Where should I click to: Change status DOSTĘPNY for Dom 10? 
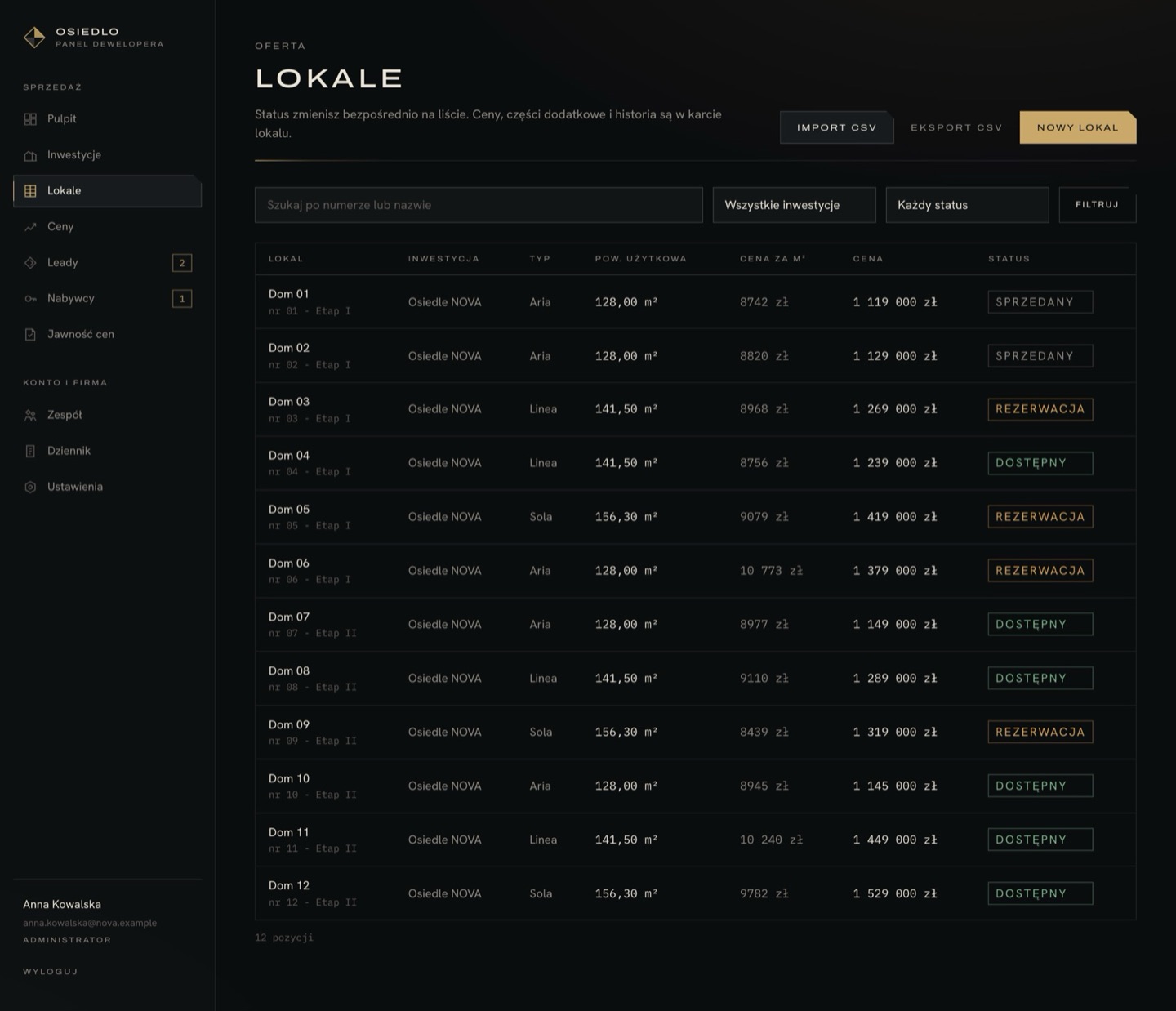[x=1040, y=786]
